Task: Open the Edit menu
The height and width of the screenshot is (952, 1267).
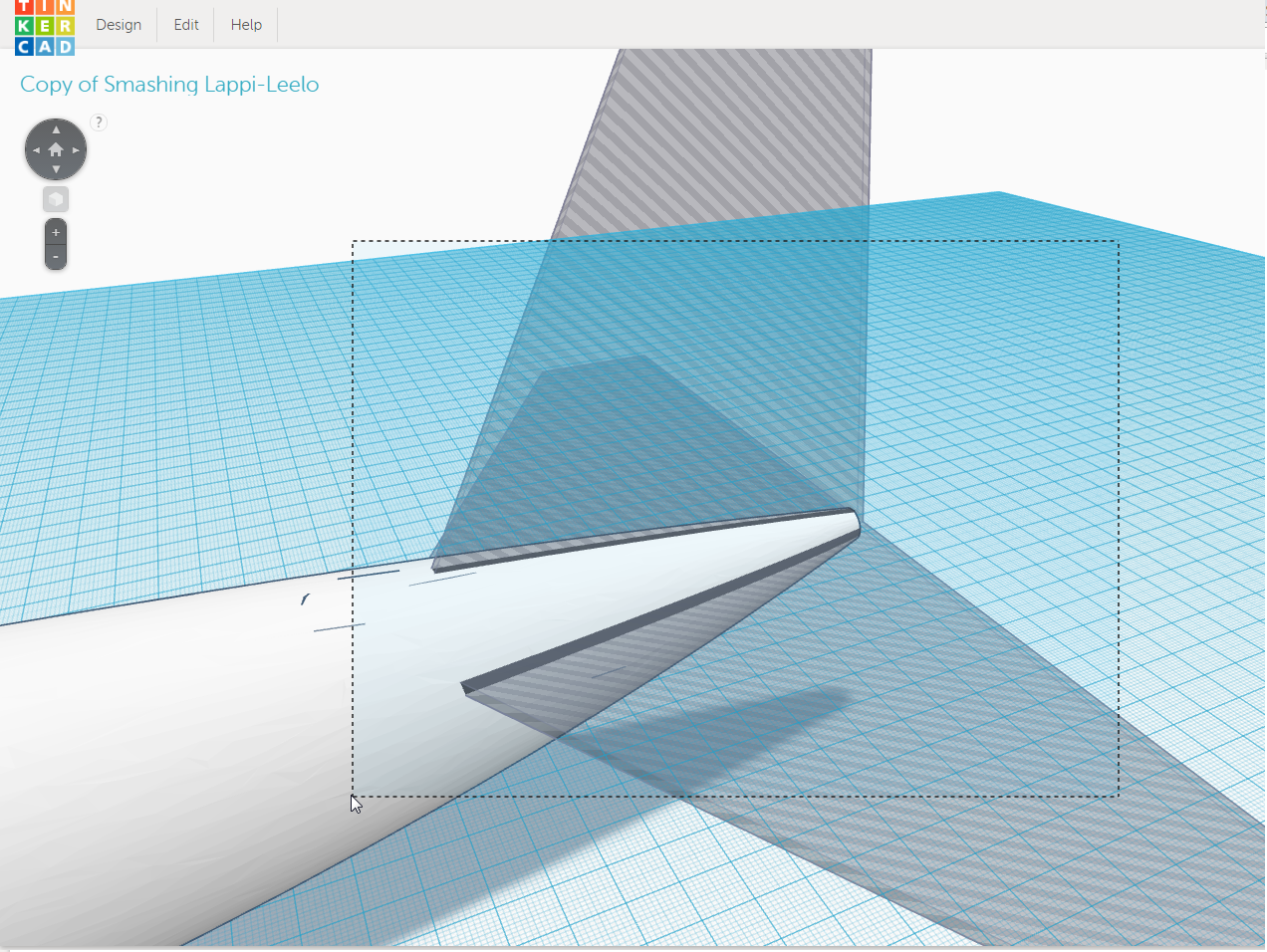Action: coord(185,24)
